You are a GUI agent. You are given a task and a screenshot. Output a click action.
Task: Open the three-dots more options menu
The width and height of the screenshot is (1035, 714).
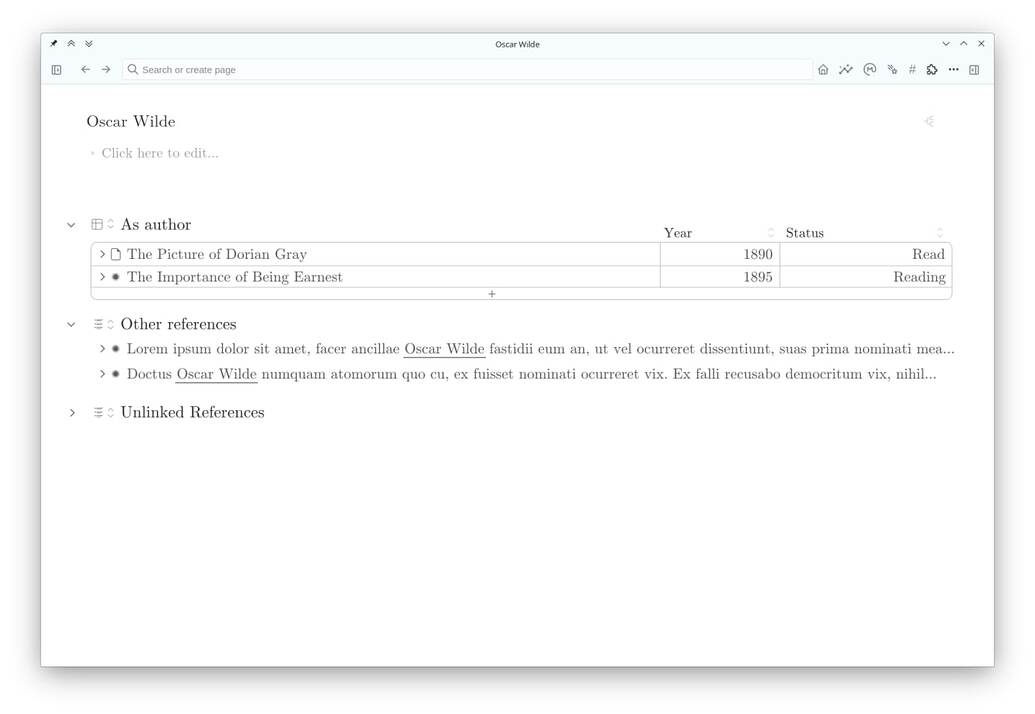coord(953,69)
